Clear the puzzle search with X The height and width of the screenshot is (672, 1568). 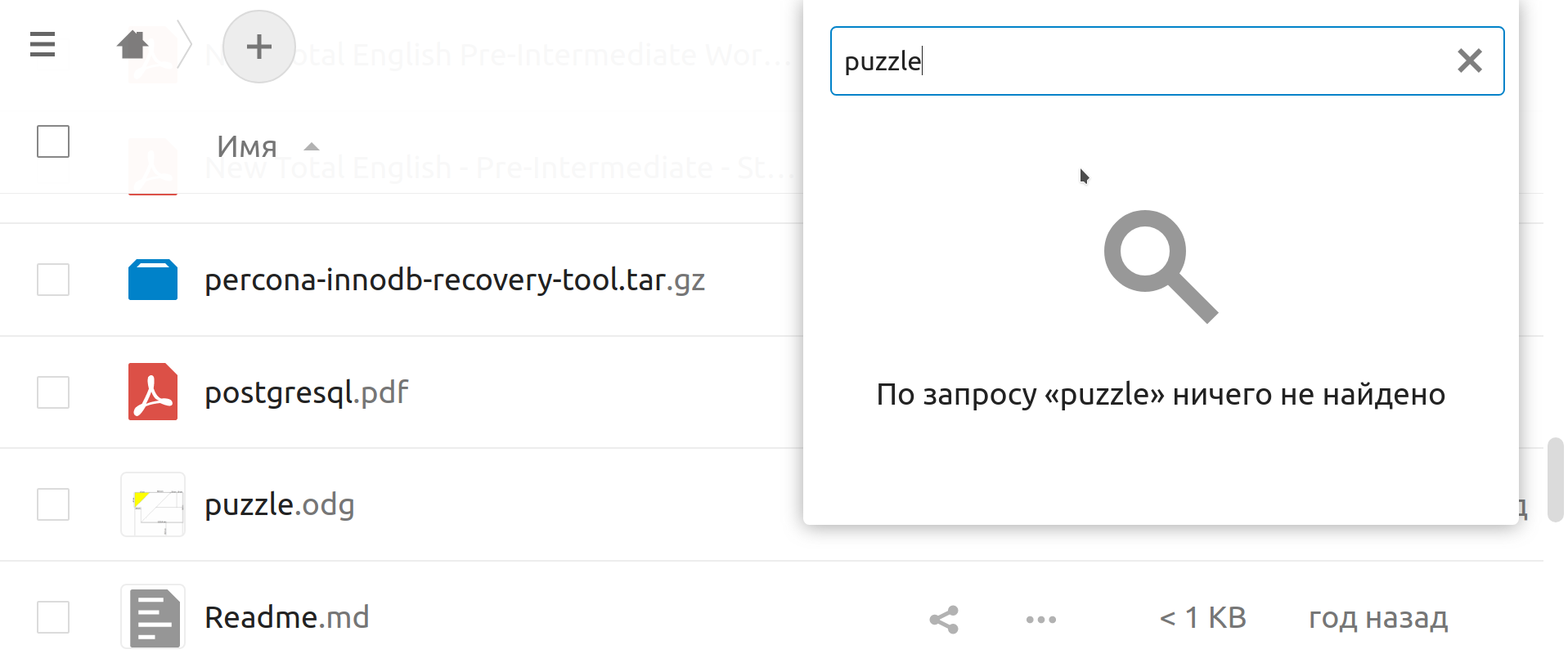[x=1469, y=60]
